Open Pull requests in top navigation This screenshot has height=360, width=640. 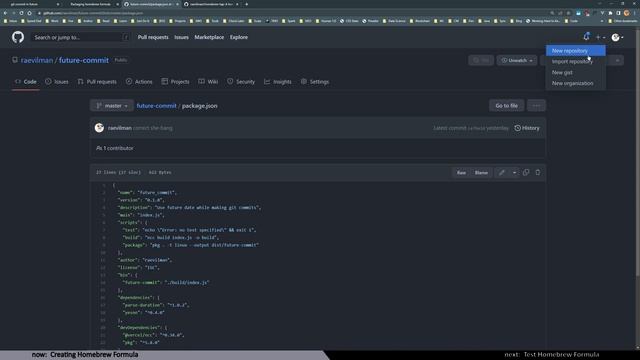pyautogui.click(x=153, y=37)
